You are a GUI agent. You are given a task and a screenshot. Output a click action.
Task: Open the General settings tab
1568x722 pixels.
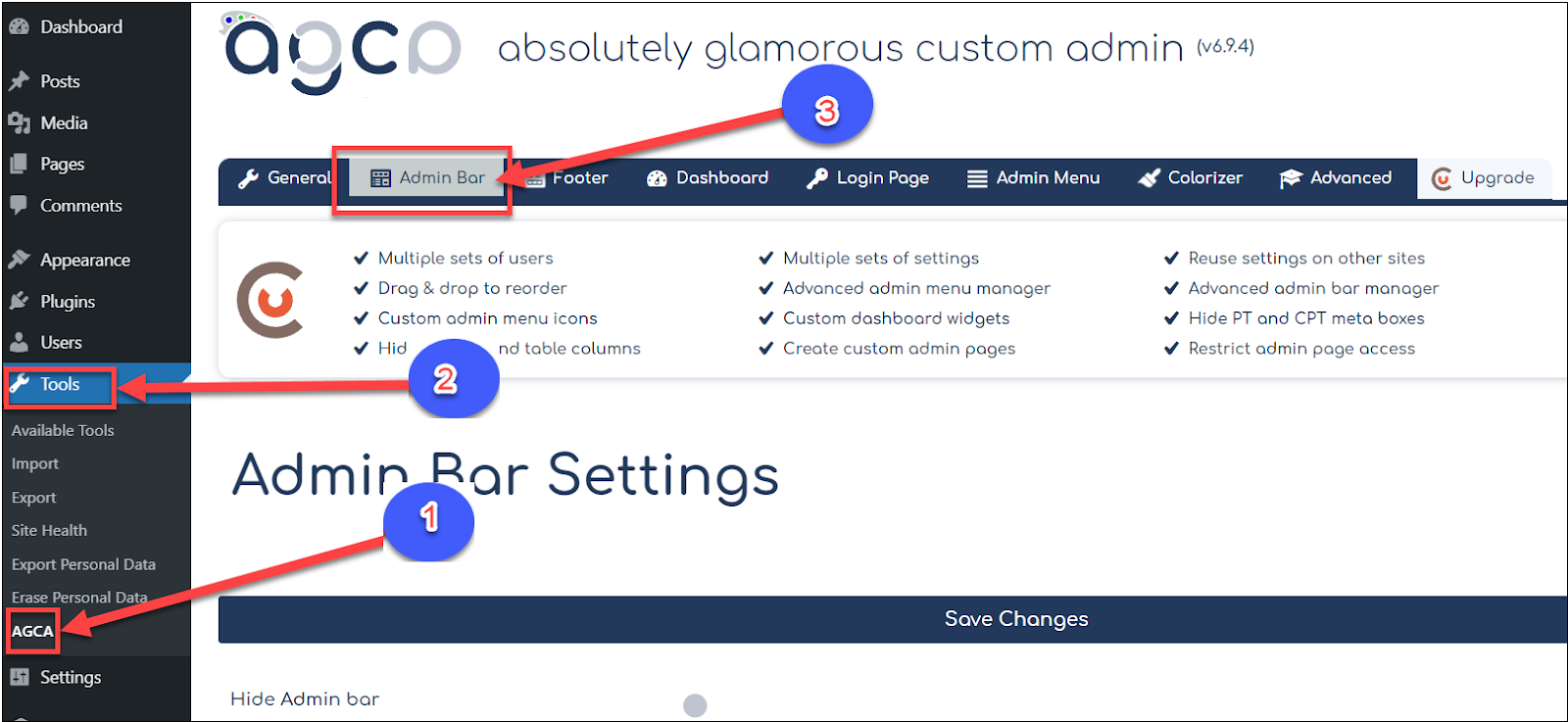pos(284,178)
